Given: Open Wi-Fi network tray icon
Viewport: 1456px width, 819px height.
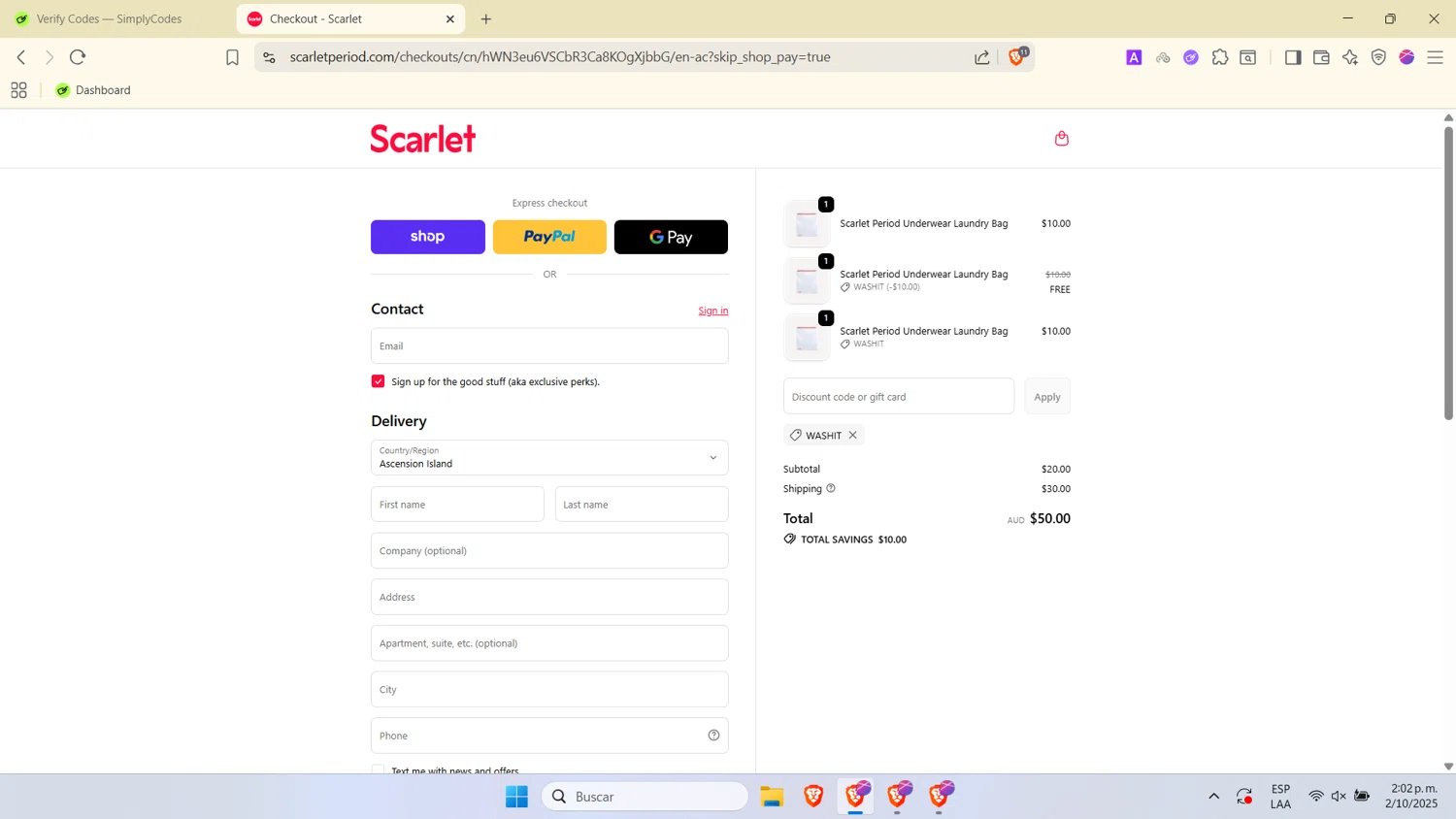Looking at the screenshot, I should click(x=1316, y=797).
